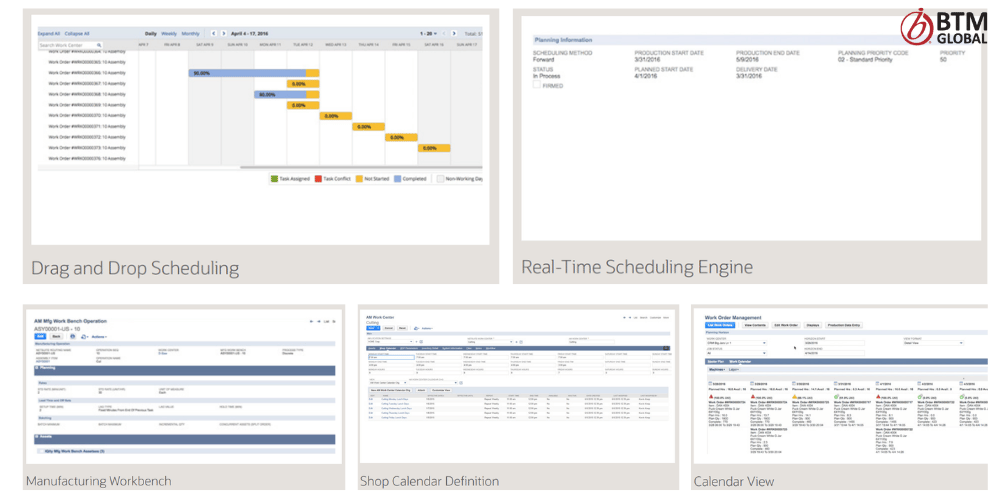Image resolution: width=1000 pixels, height=500 pixels.
Task: Switch Gantt view to Monthly
Action: pos(191,33)
